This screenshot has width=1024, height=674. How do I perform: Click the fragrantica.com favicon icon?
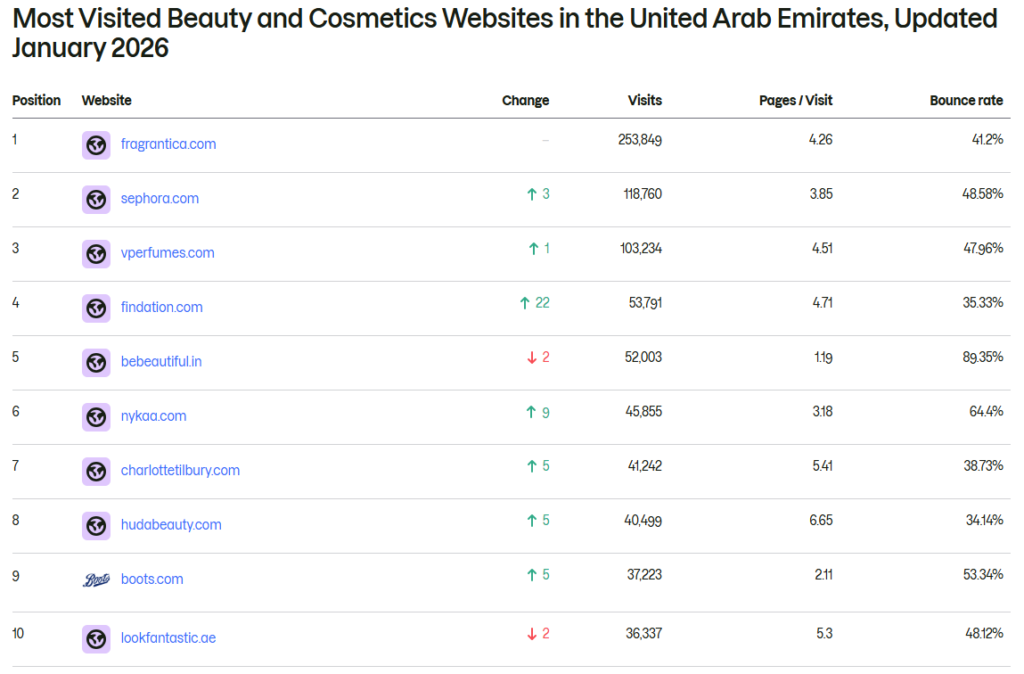click(x=96, y=144)
